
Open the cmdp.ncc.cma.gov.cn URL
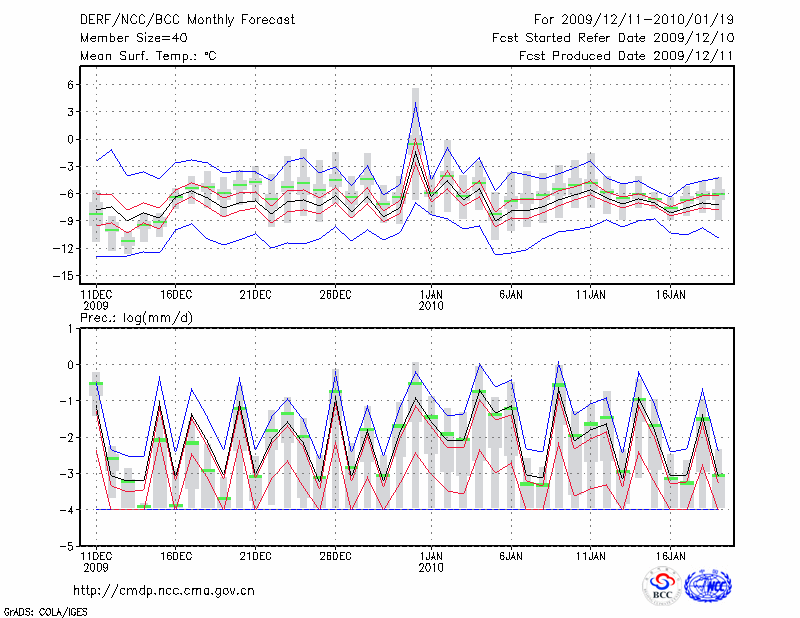164,590
